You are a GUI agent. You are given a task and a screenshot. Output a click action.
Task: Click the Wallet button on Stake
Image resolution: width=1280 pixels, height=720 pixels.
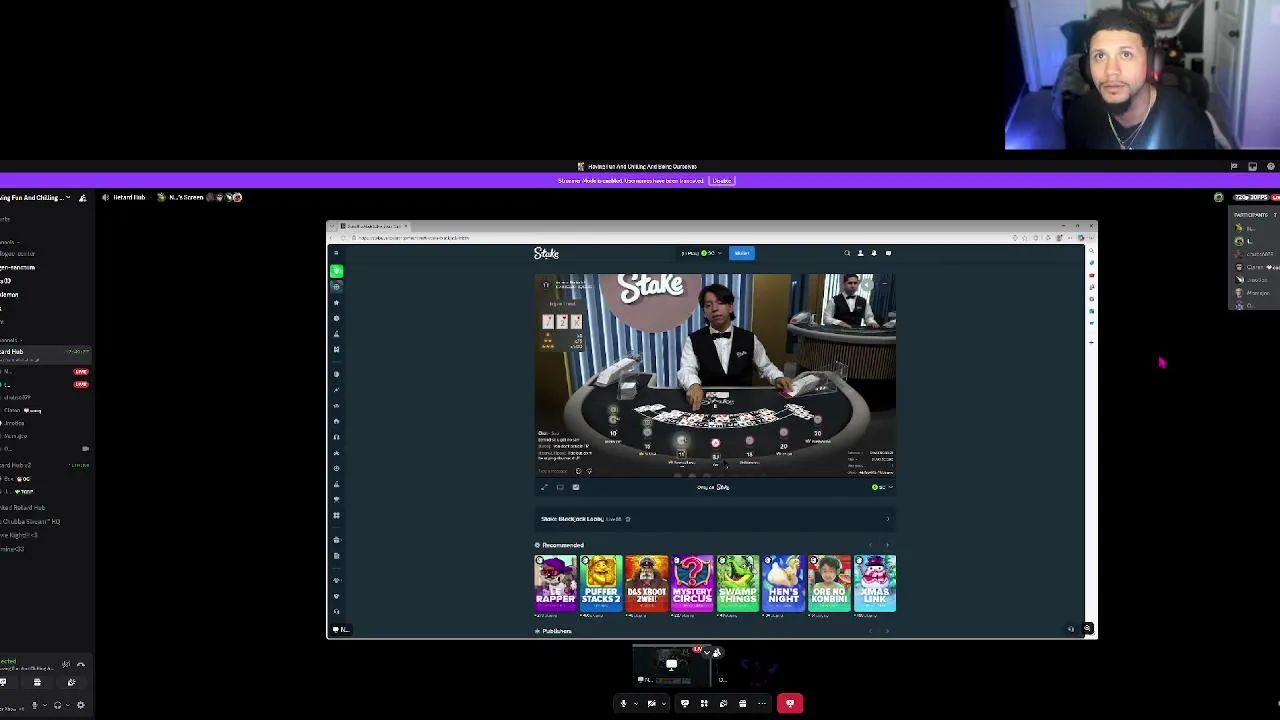742,253
